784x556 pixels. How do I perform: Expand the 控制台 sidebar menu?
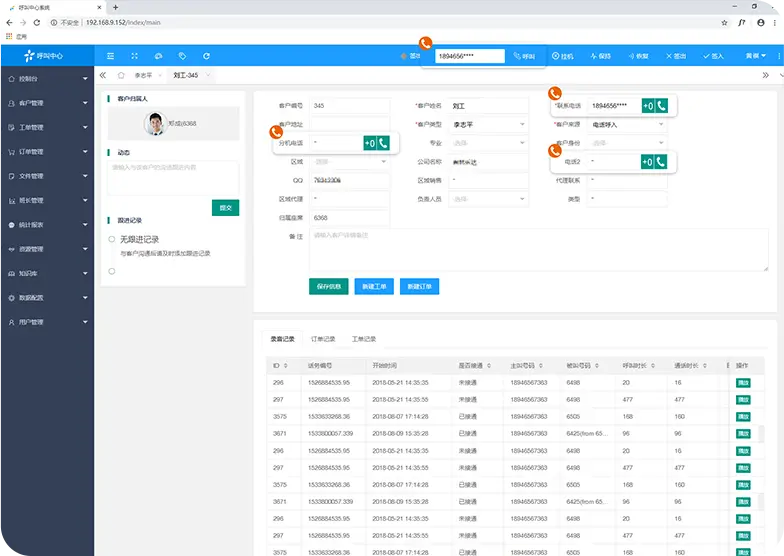[47, 78]
